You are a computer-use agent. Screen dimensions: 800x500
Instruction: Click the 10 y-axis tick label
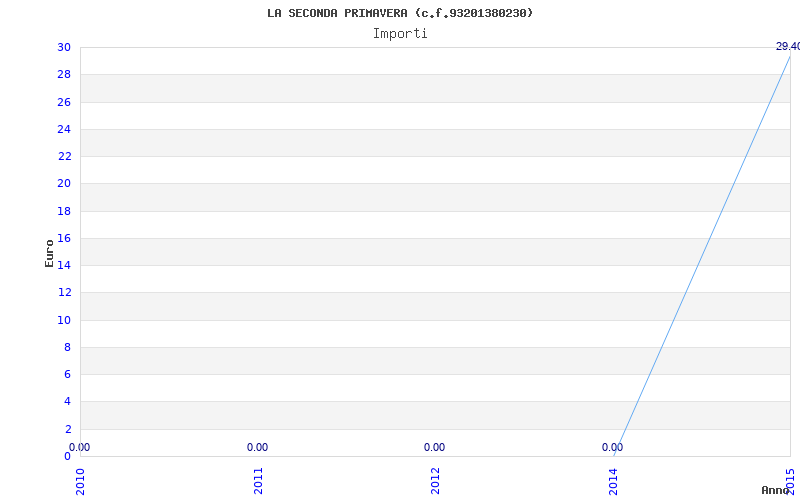64,320
